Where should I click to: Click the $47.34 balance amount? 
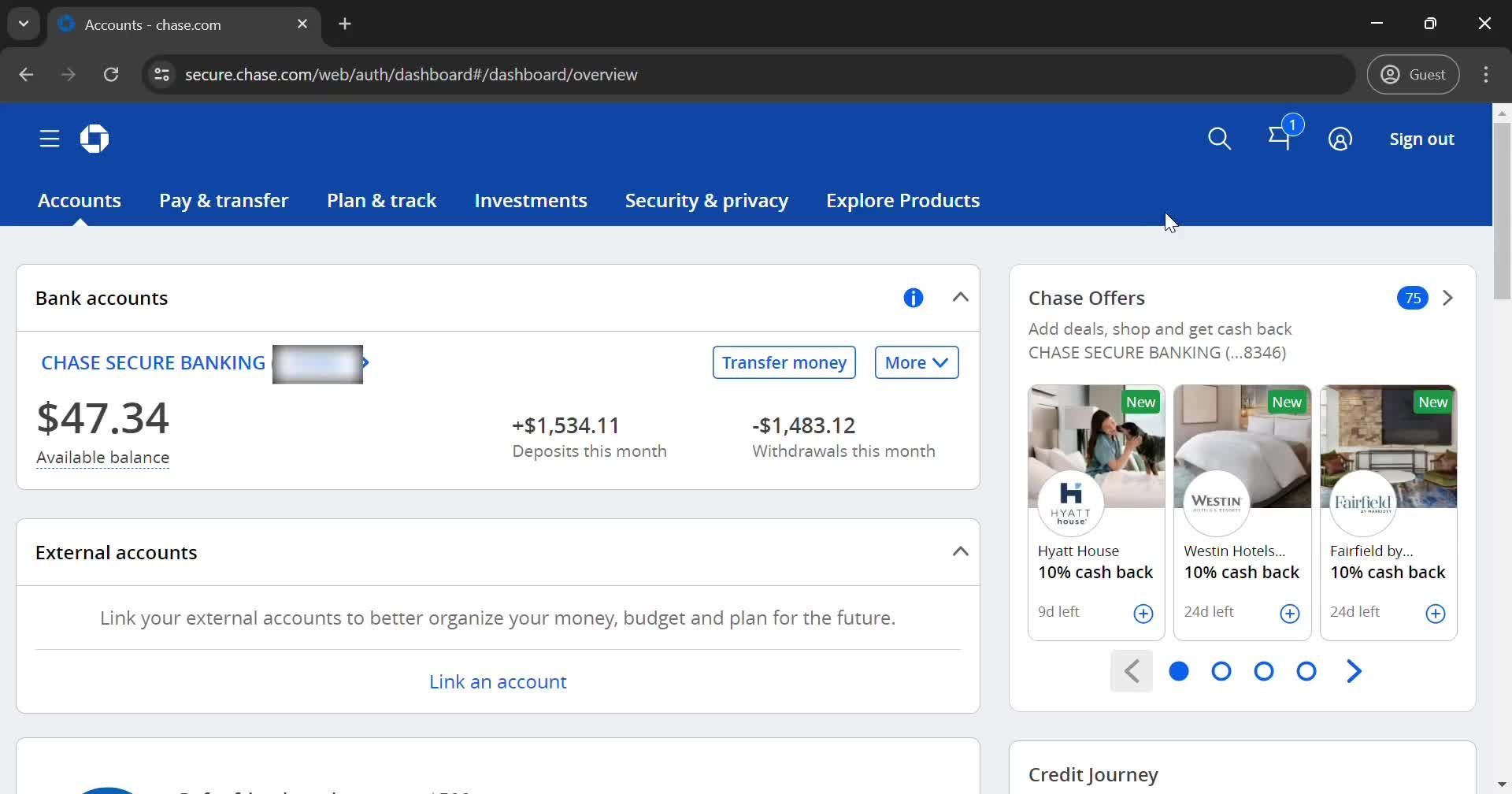(x=102, y=417)
